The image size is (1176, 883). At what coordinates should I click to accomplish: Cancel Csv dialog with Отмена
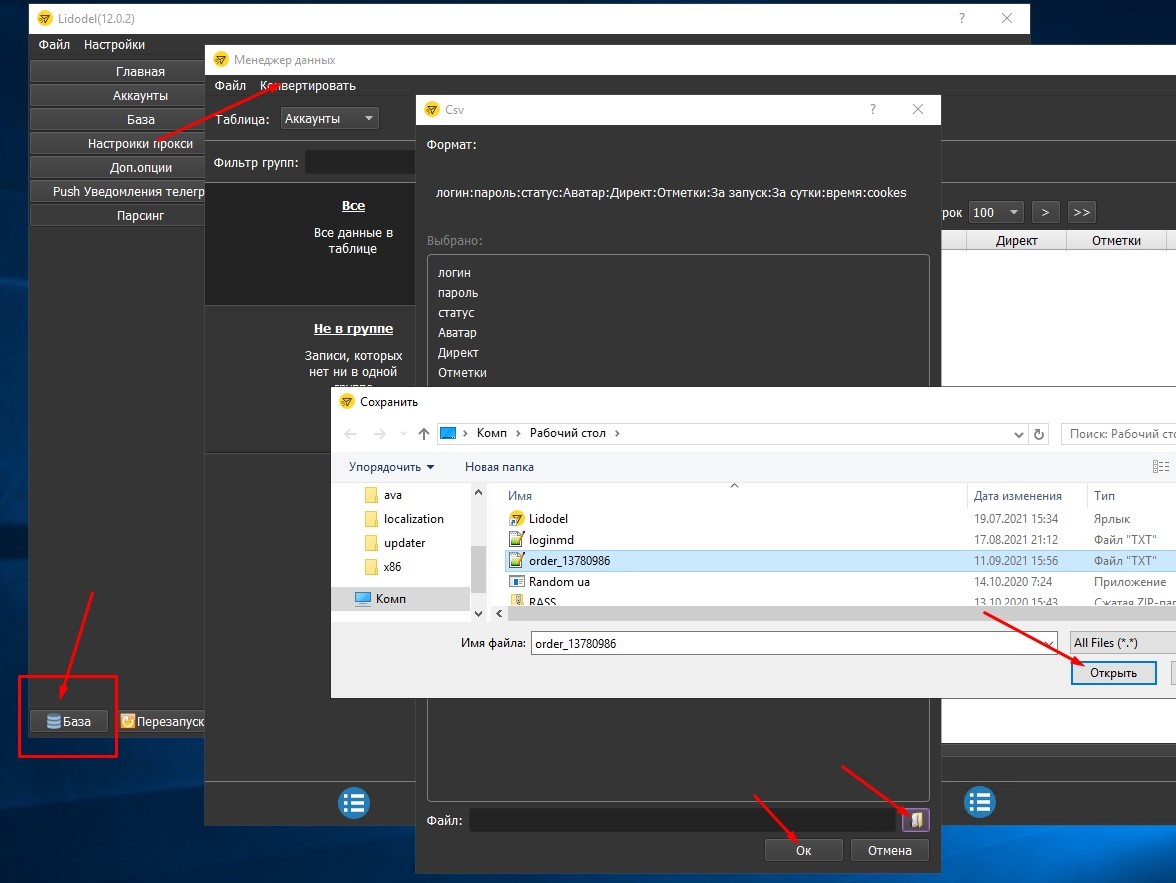click(890, 850)
